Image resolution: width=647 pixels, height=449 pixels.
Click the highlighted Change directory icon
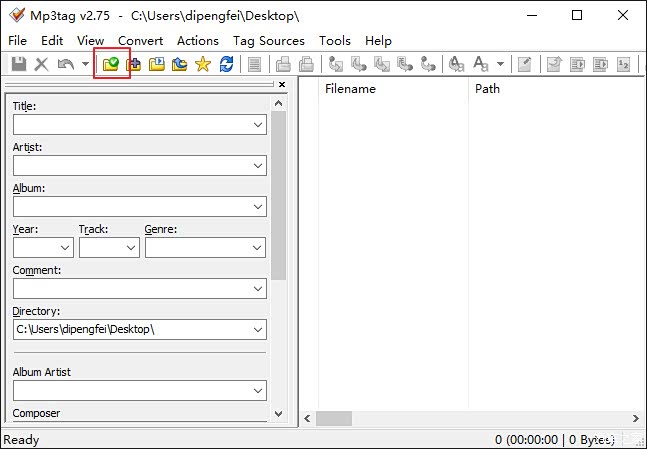tap(112, 64)
